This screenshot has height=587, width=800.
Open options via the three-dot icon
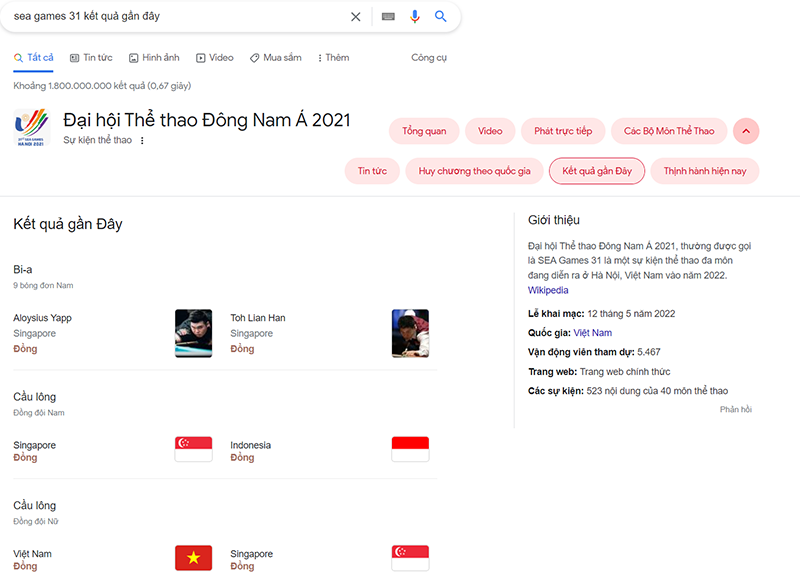(142, 142)
